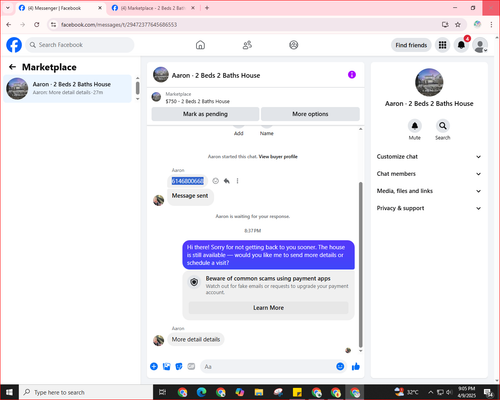Open the Groups icon in top navigation

(x=294, y=45)
